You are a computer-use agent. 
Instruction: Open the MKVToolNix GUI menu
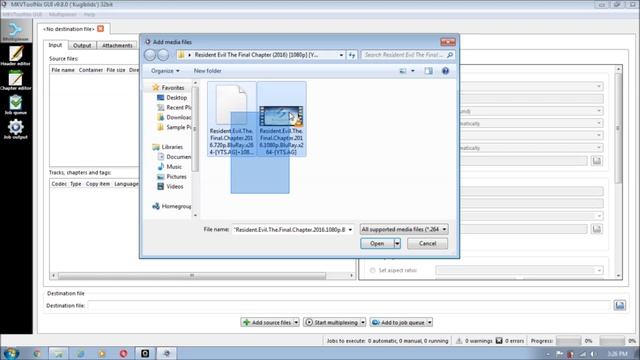tap(21, 14)
